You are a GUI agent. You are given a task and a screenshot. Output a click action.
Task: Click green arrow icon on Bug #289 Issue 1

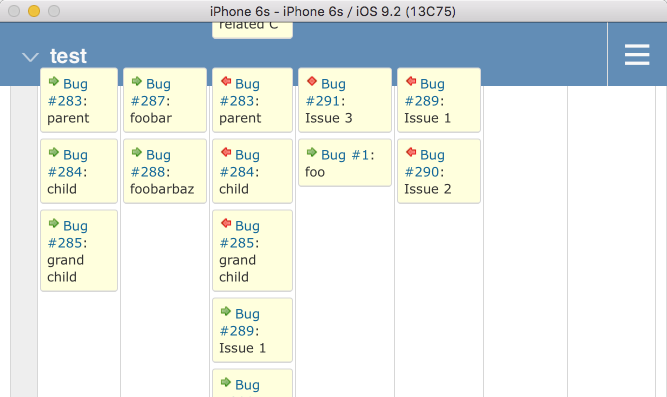226,311
